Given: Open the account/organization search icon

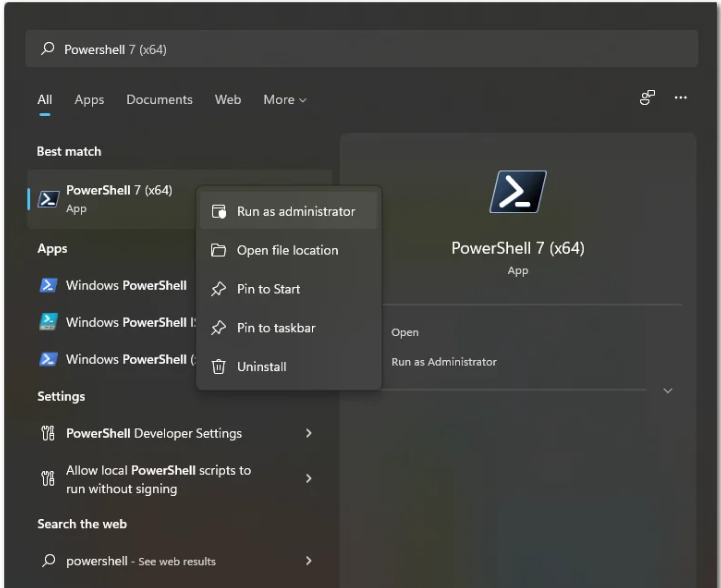Looking at the screenshot, I should pos(647,98).
